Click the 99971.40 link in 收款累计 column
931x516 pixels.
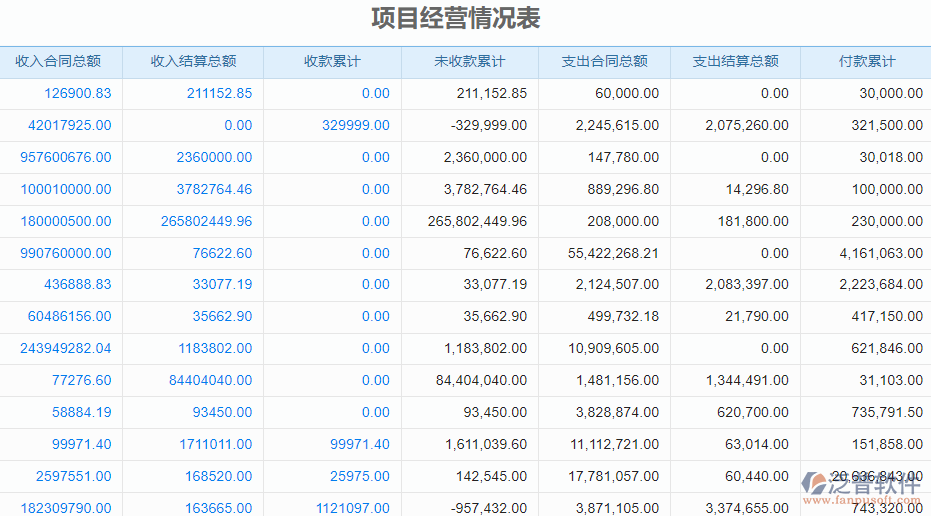pos(360,444)
